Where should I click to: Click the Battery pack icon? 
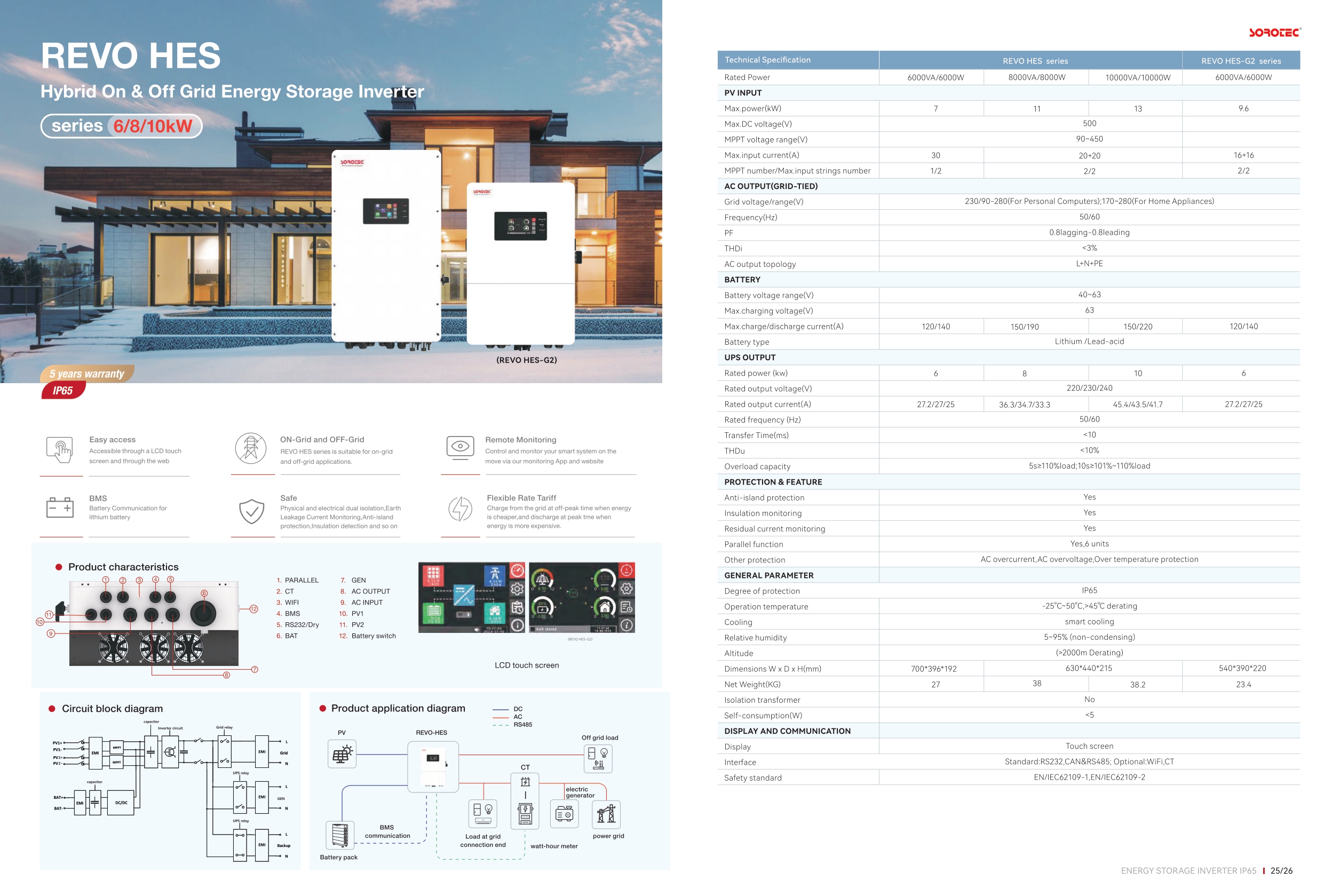339,835
